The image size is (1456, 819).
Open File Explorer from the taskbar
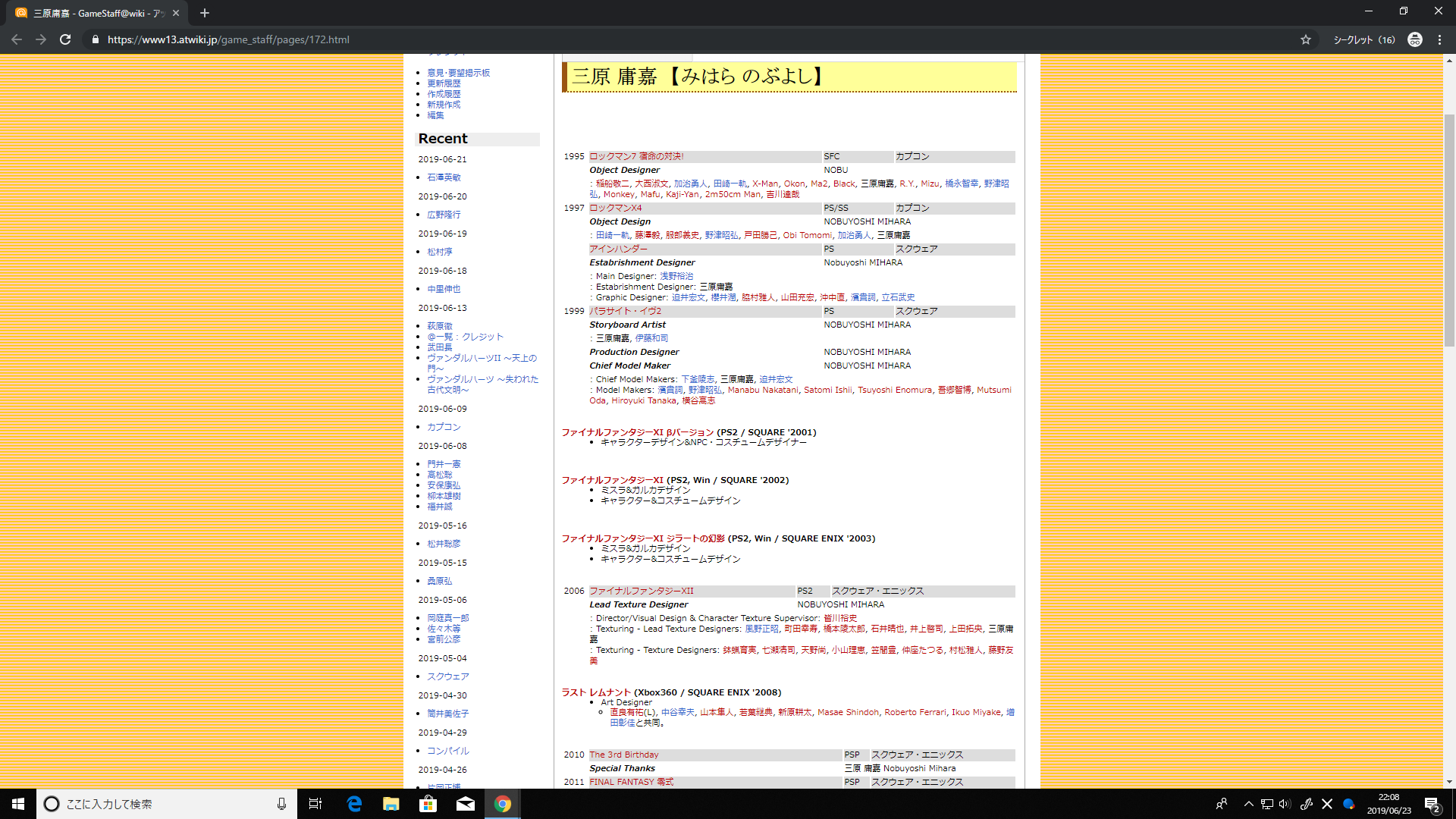[x=391, y=804]
